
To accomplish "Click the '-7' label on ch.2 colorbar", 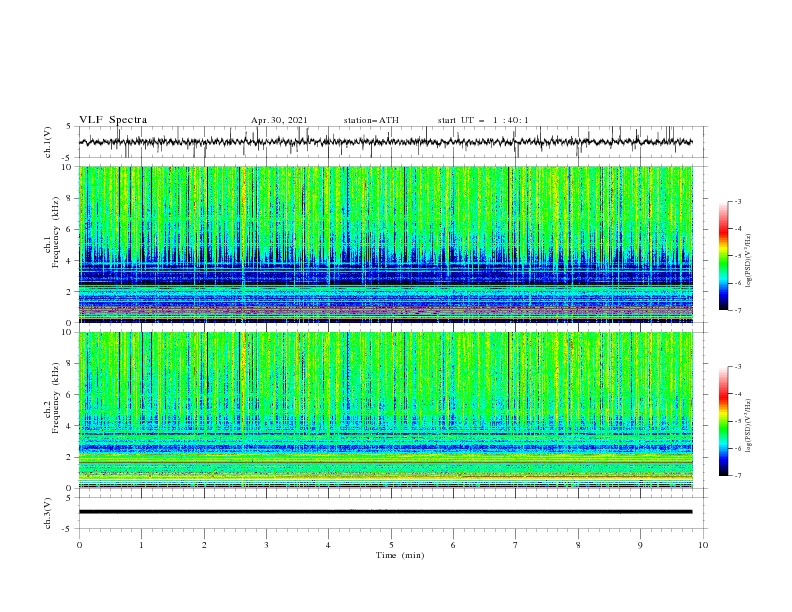I will pyautogui.click(x=737, y=475).
